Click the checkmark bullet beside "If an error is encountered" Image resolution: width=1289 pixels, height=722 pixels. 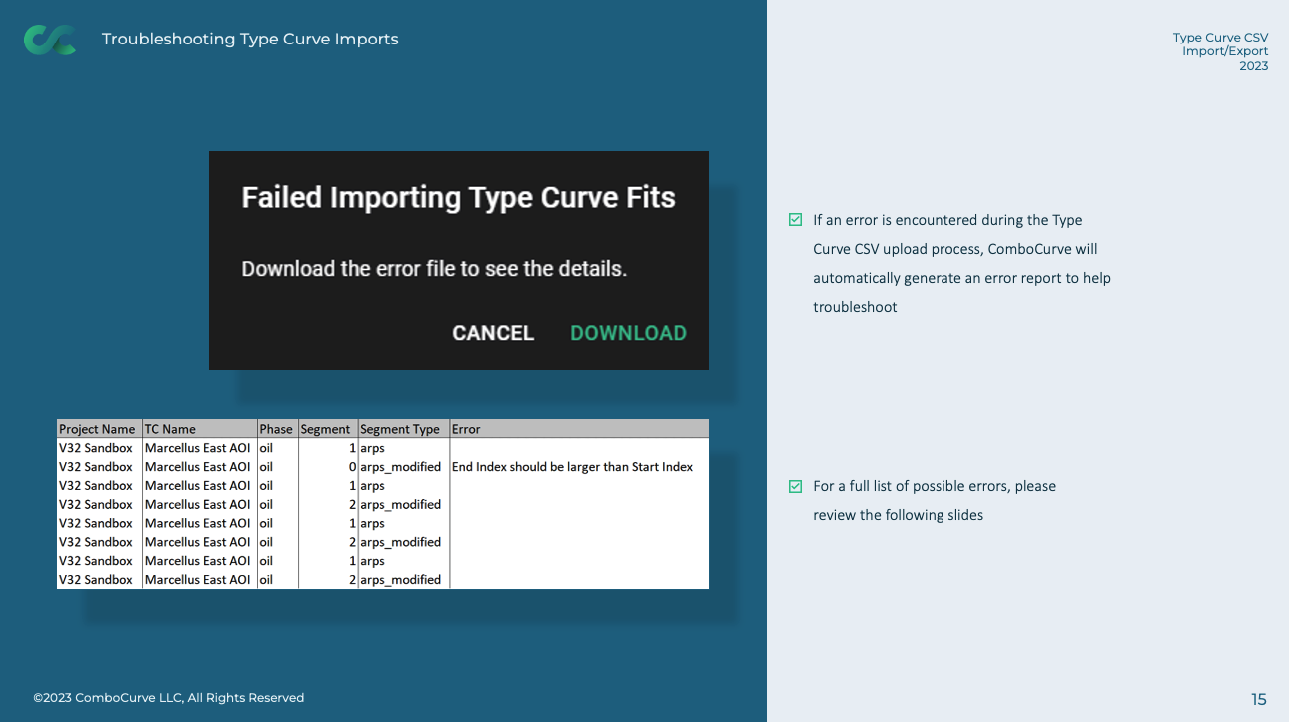796,220
